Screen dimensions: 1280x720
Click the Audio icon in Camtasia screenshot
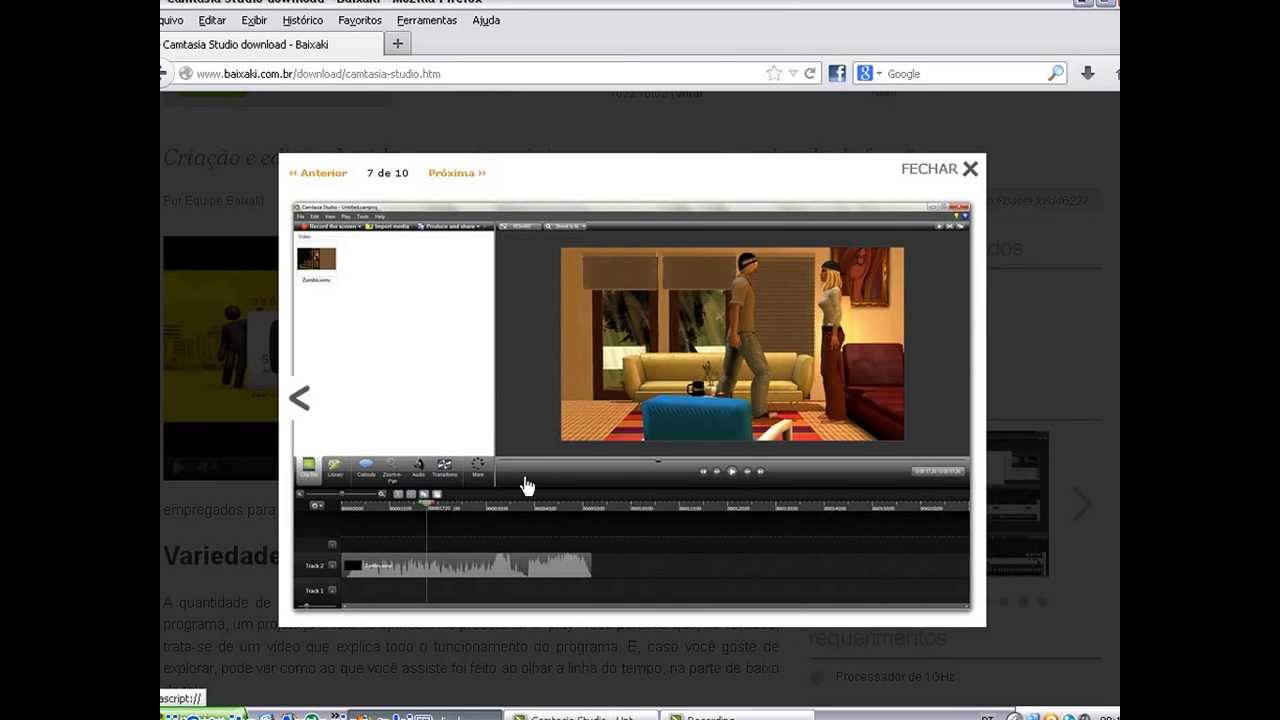click(419, 467)
